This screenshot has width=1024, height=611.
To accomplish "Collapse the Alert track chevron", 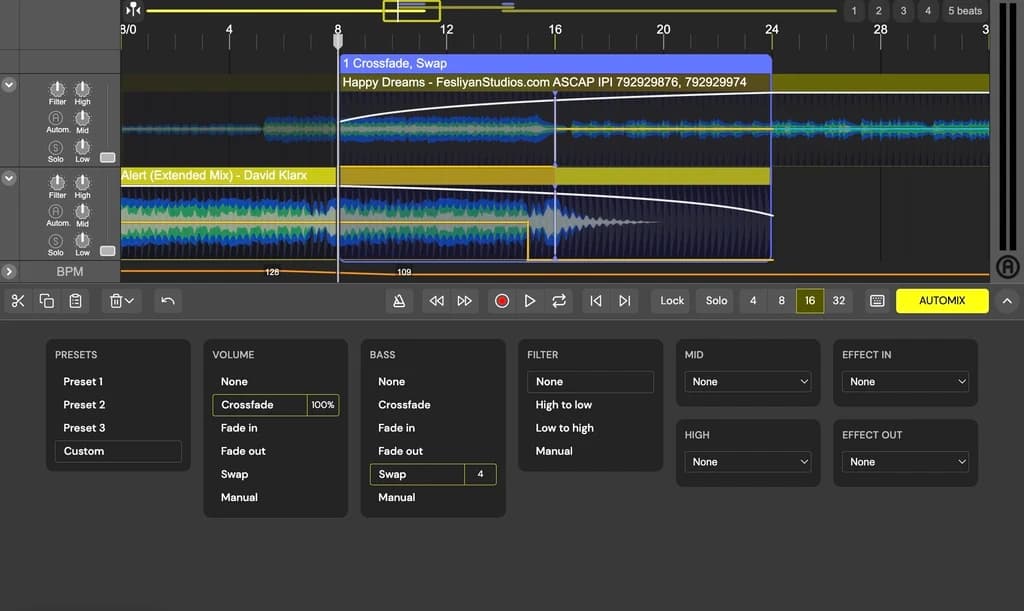I will pos(8,178).
